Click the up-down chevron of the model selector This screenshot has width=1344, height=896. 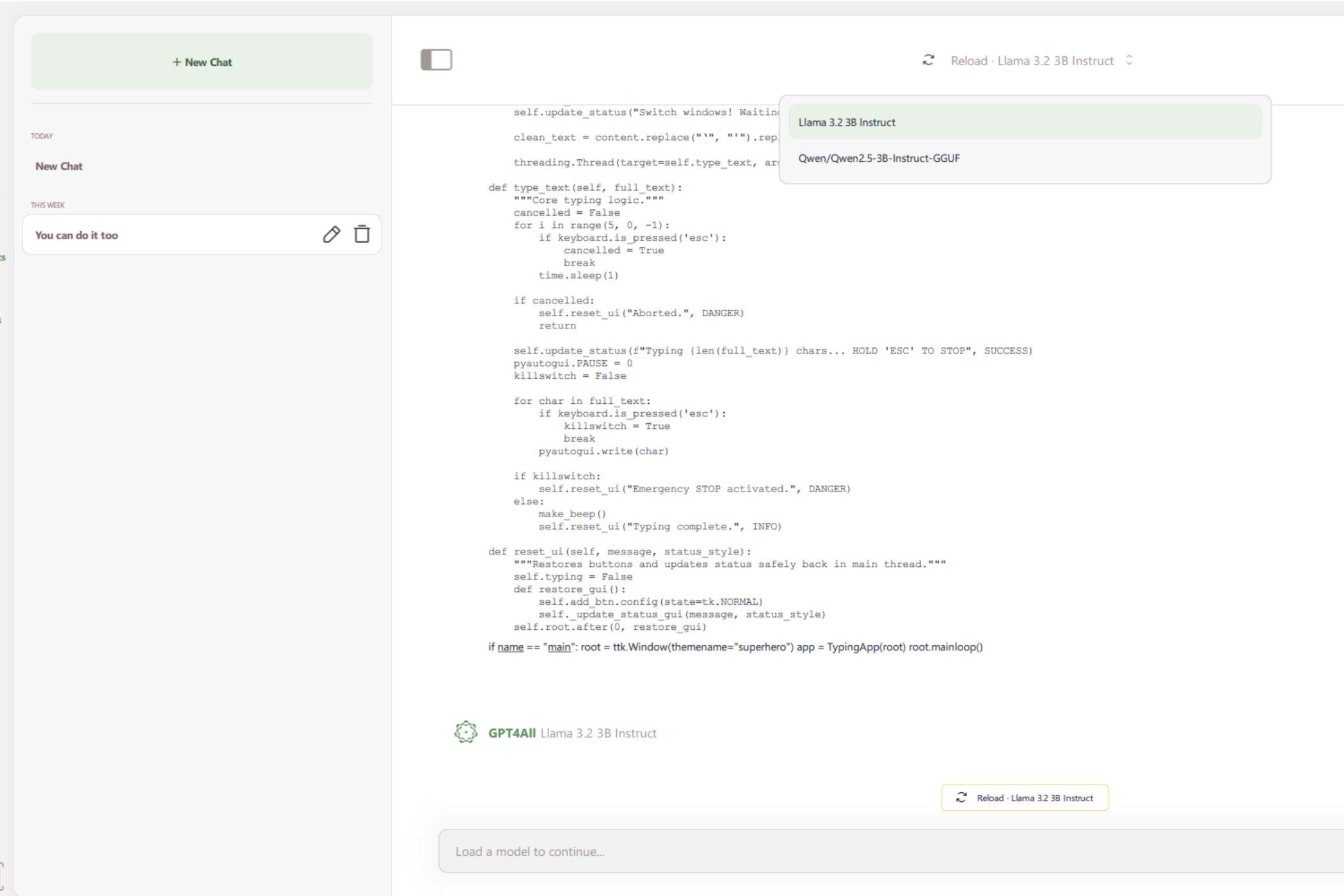click(1130, 60)
